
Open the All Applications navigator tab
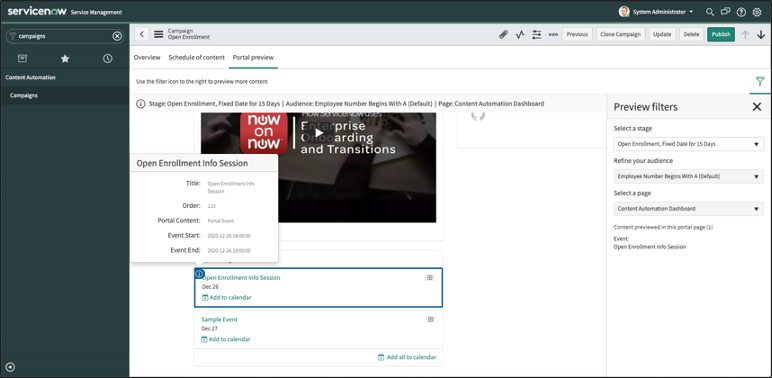point(22,59)
